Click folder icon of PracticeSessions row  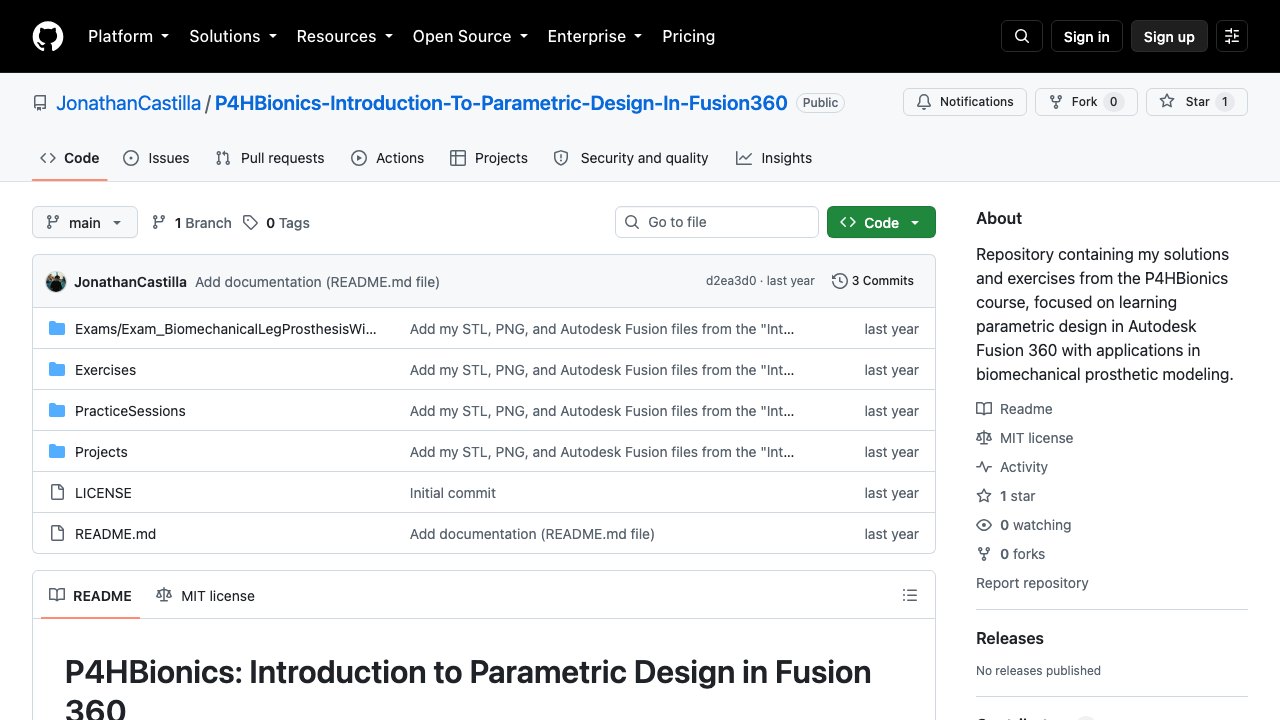pyautogui.click(x=57, y=411)
